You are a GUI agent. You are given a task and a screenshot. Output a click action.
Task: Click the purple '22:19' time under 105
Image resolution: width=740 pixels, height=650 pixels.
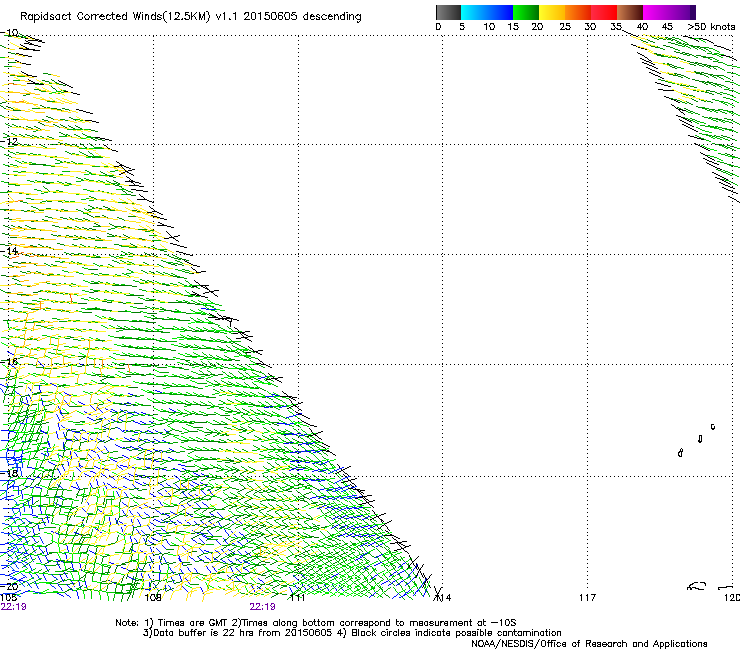coord(14,607)
